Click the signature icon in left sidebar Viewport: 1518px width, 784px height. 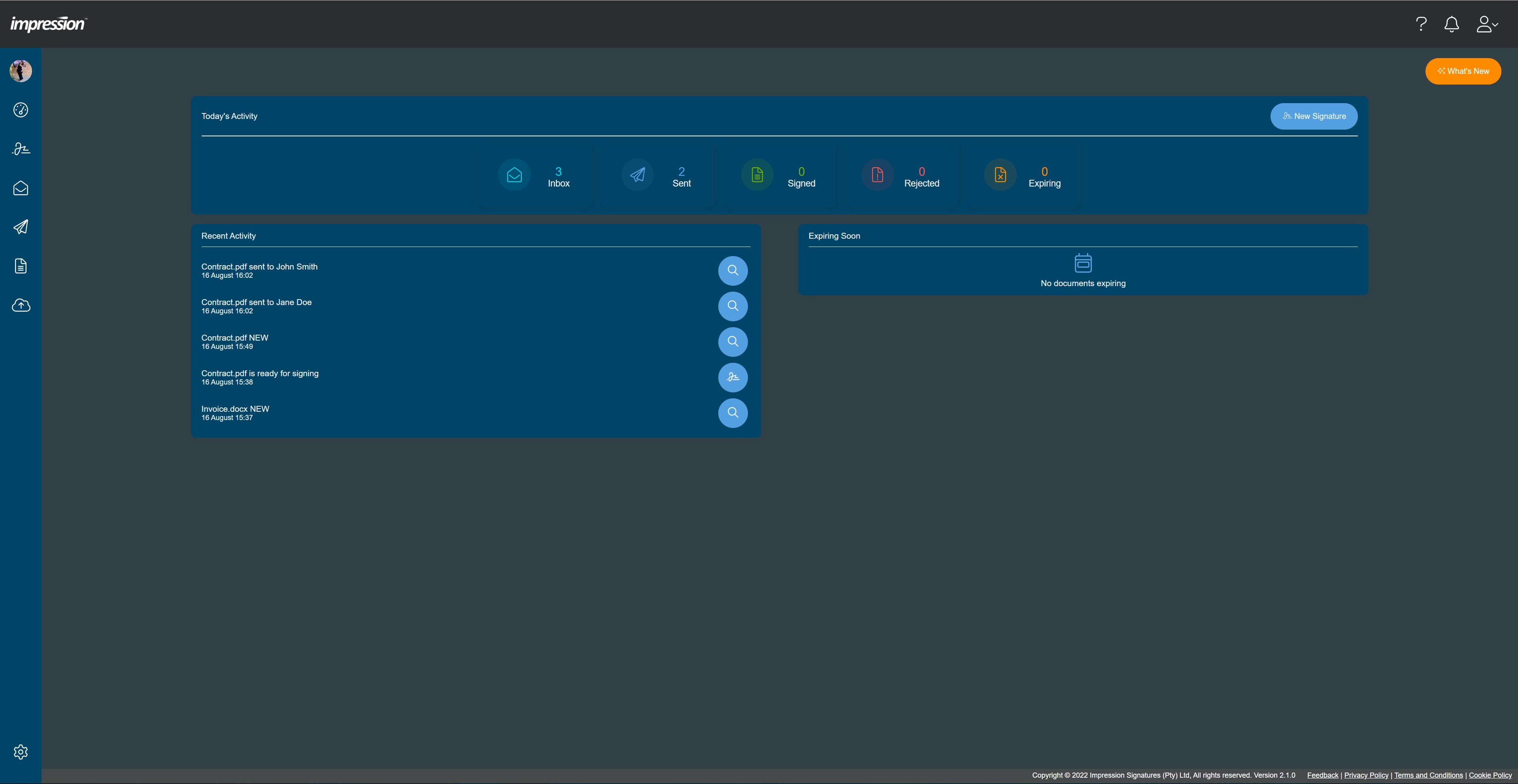click(x=21, y=149)
